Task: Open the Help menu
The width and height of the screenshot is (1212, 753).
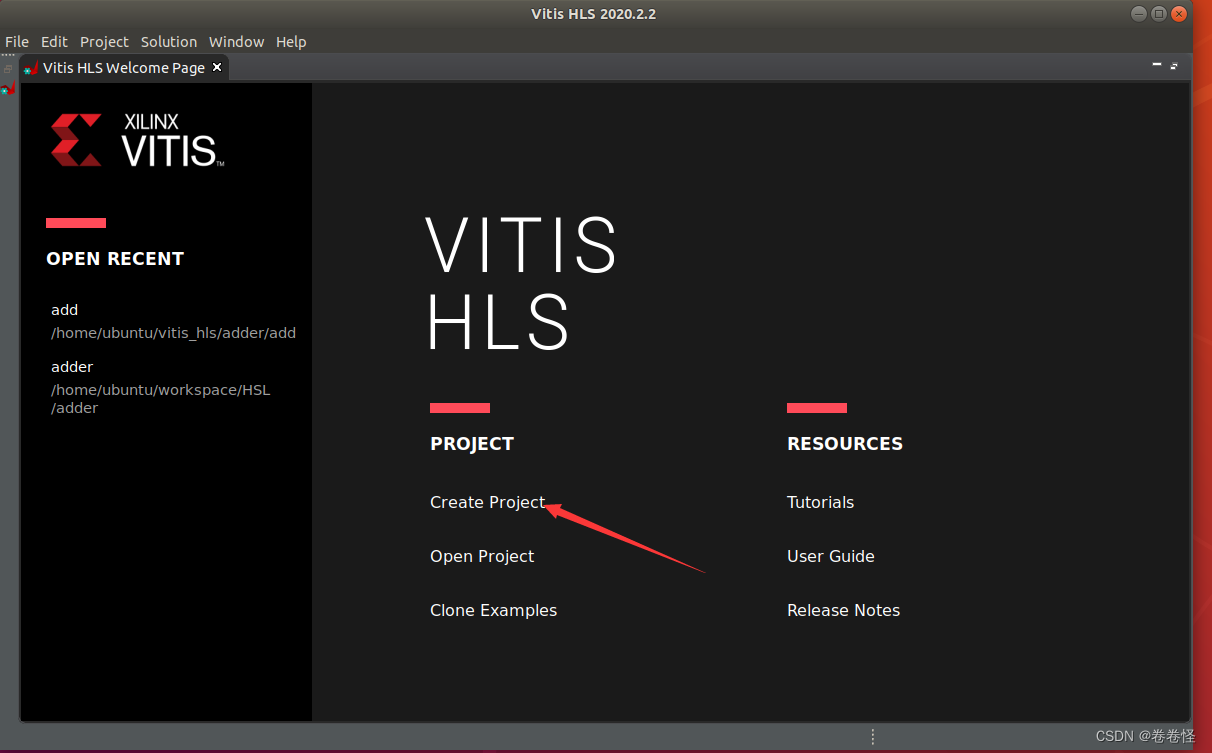Action: 291,42
